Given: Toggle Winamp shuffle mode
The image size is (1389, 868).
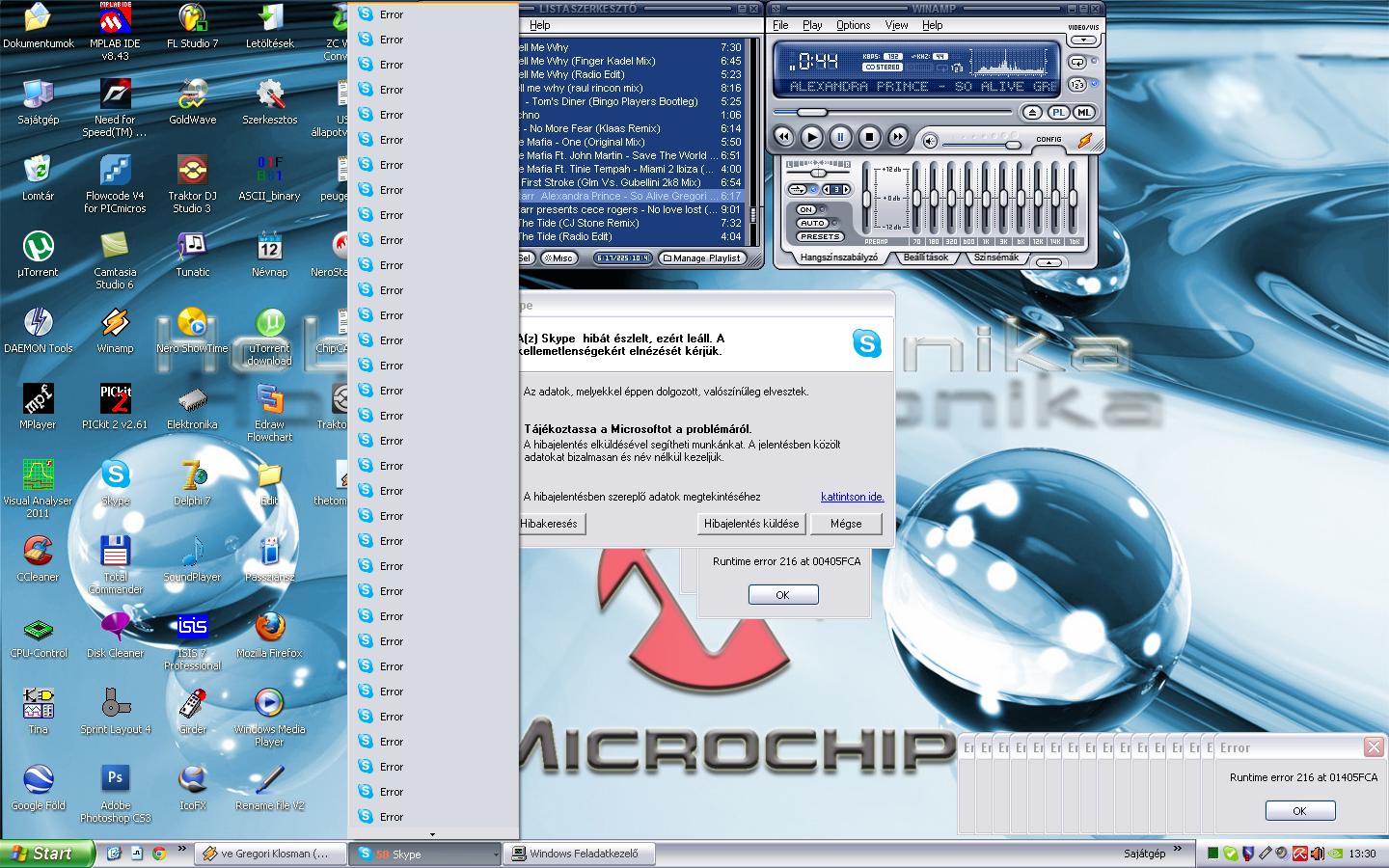Looking at the screenshot, I should (1077, 85).
